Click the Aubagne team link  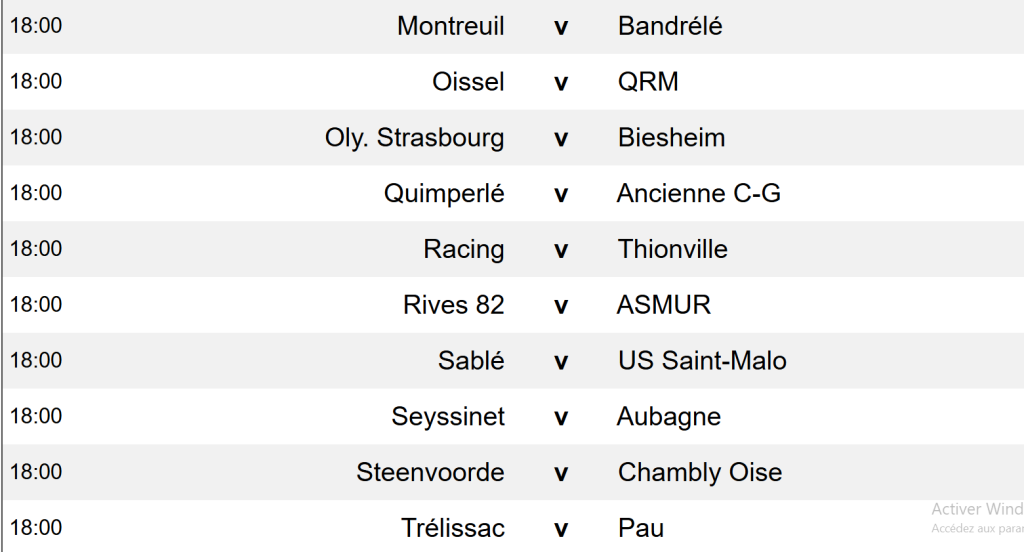(x=669, y=417)
